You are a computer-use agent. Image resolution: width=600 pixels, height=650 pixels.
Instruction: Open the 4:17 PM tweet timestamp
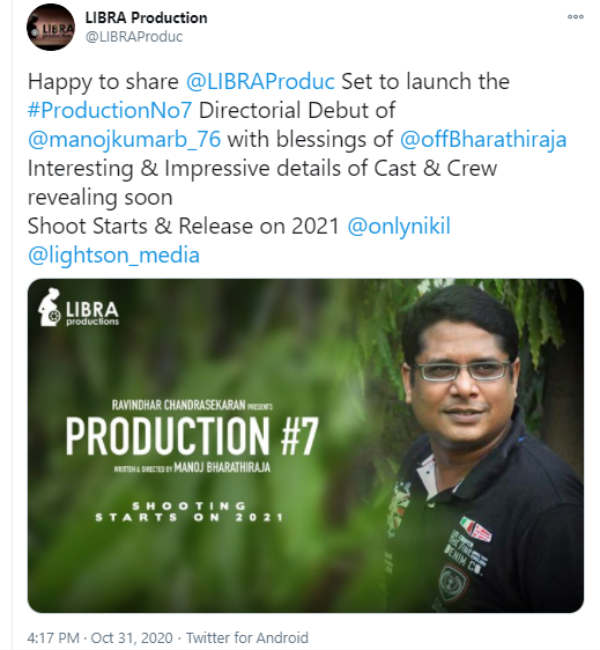[53, 638]
